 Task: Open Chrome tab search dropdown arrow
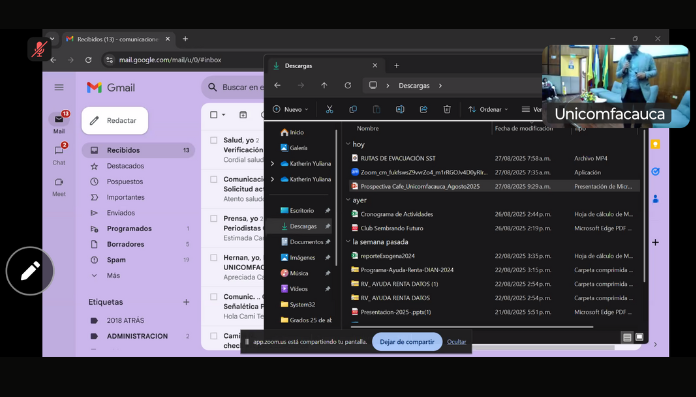point(52,39)
